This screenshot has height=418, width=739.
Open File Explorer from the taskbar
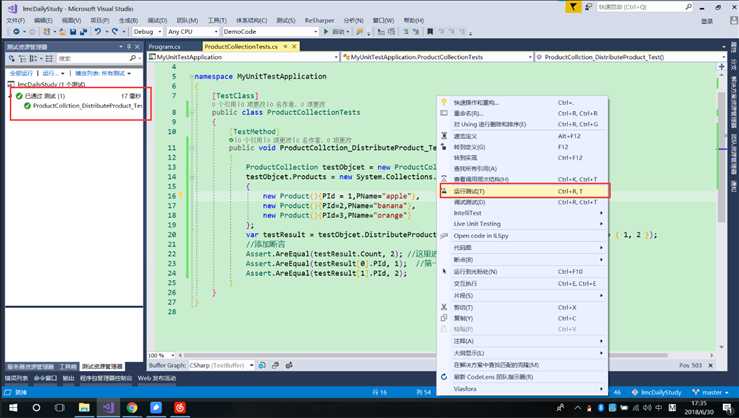[x=84, y=407]
